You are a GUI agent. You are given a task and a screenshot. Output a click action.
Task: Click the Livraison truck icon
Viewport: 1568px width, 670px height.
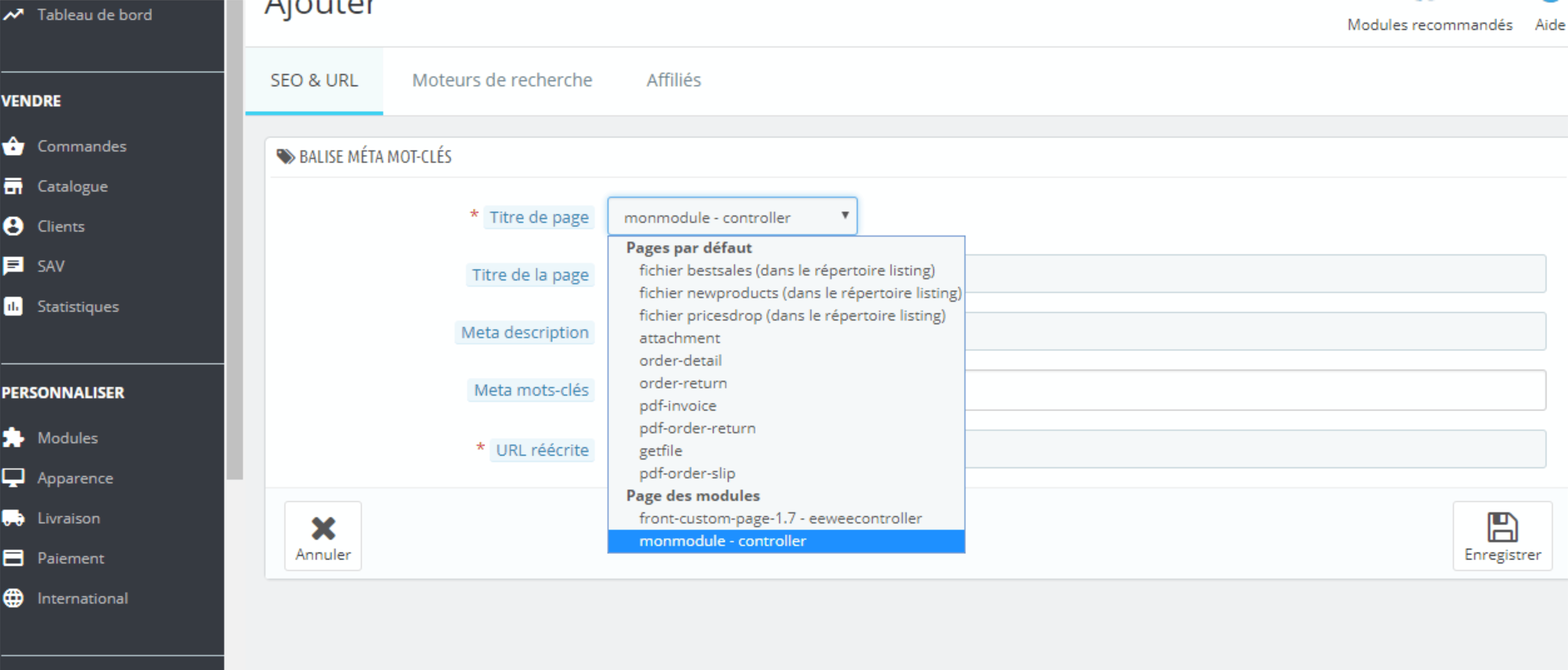pyautogui.click(x=14, y=518)
